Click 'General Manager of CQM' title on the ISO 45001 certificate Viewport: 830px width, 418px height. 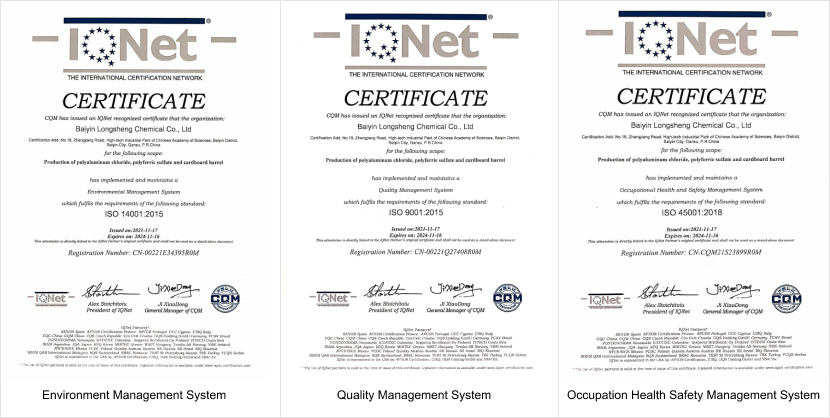coord(733,312)
